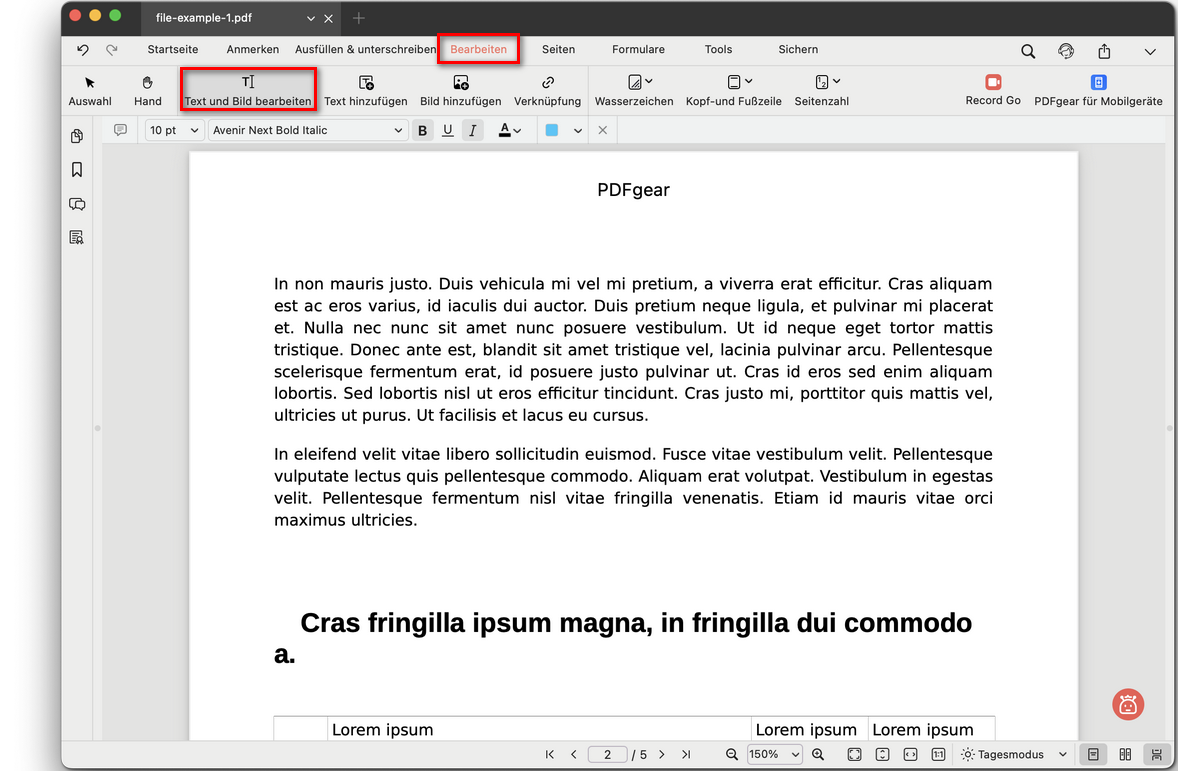1178x771 pixels.
Task: Click the light blue color swatch
Action: (552, 130)
